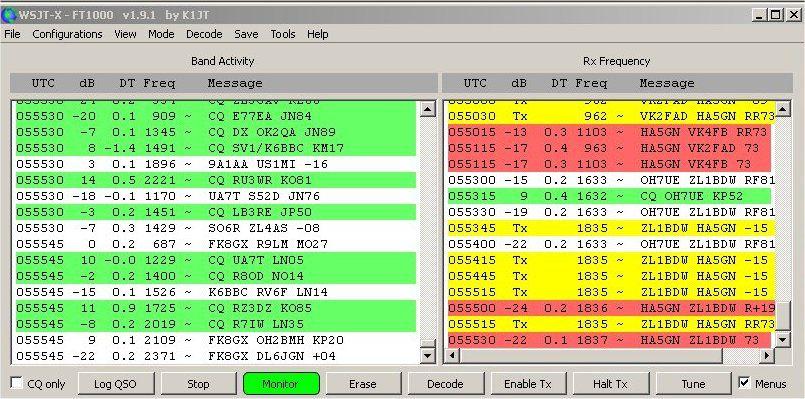Viewport: 805px width, 399px height.
Task: Click the WSJT-X globe icon in title bar
Action: point(9,15)
